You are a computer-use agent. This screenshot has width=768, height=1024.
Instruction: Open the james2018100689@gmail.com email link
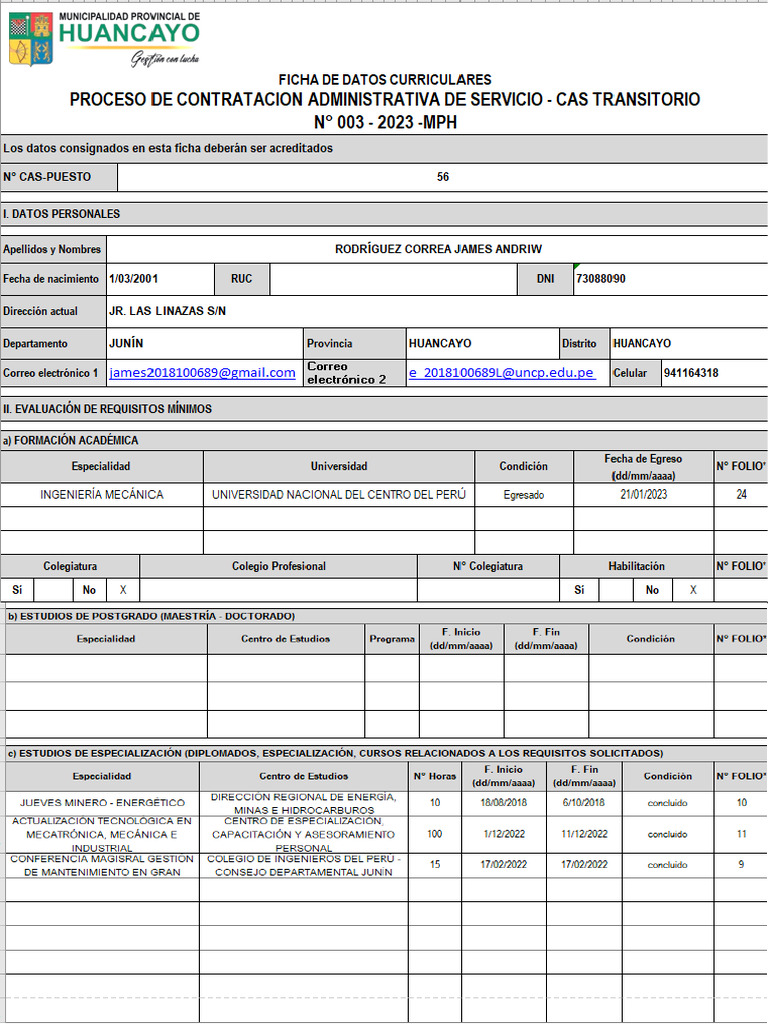[x=203, y=373]
